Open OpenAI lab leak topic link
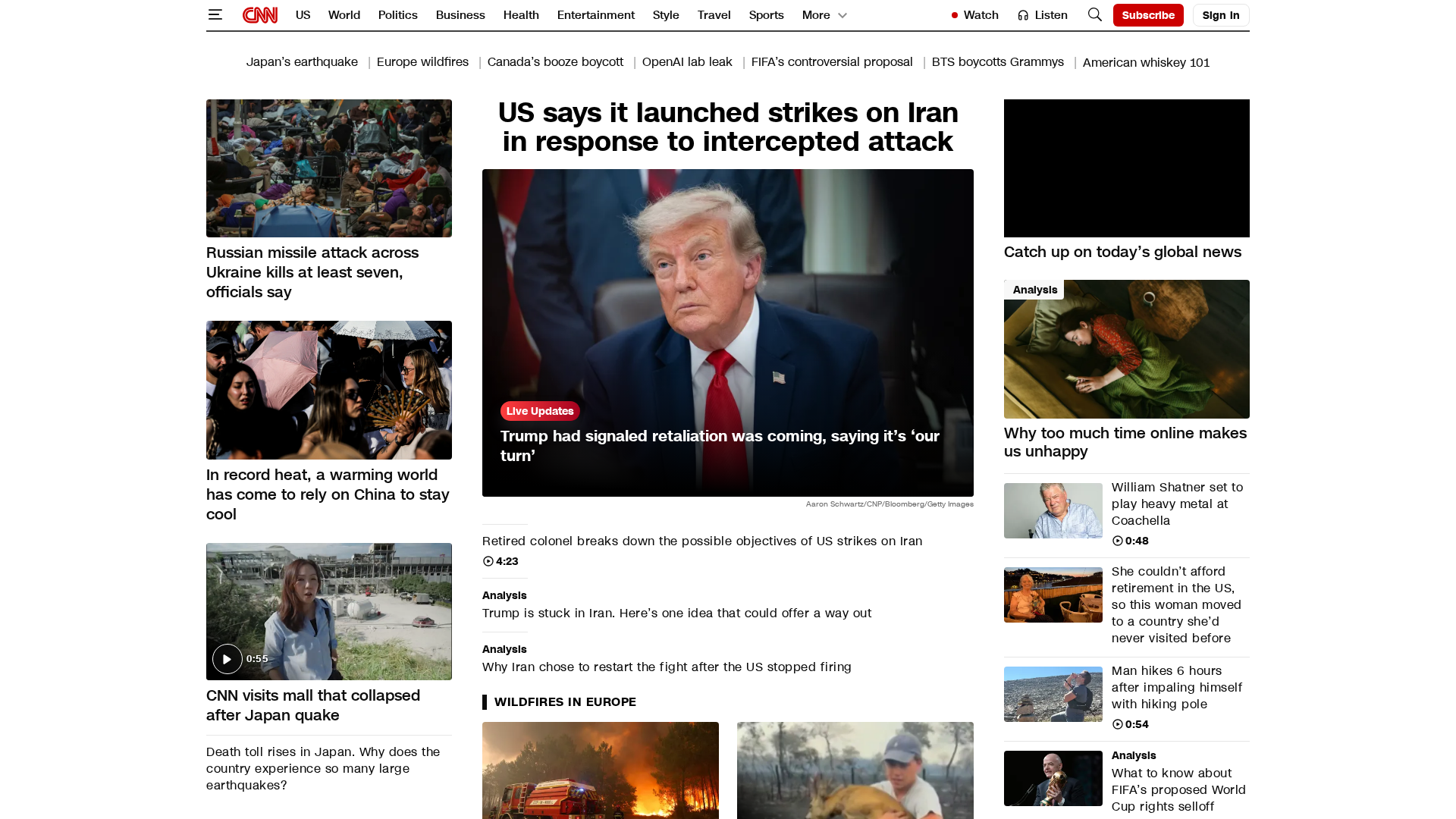 687,62
